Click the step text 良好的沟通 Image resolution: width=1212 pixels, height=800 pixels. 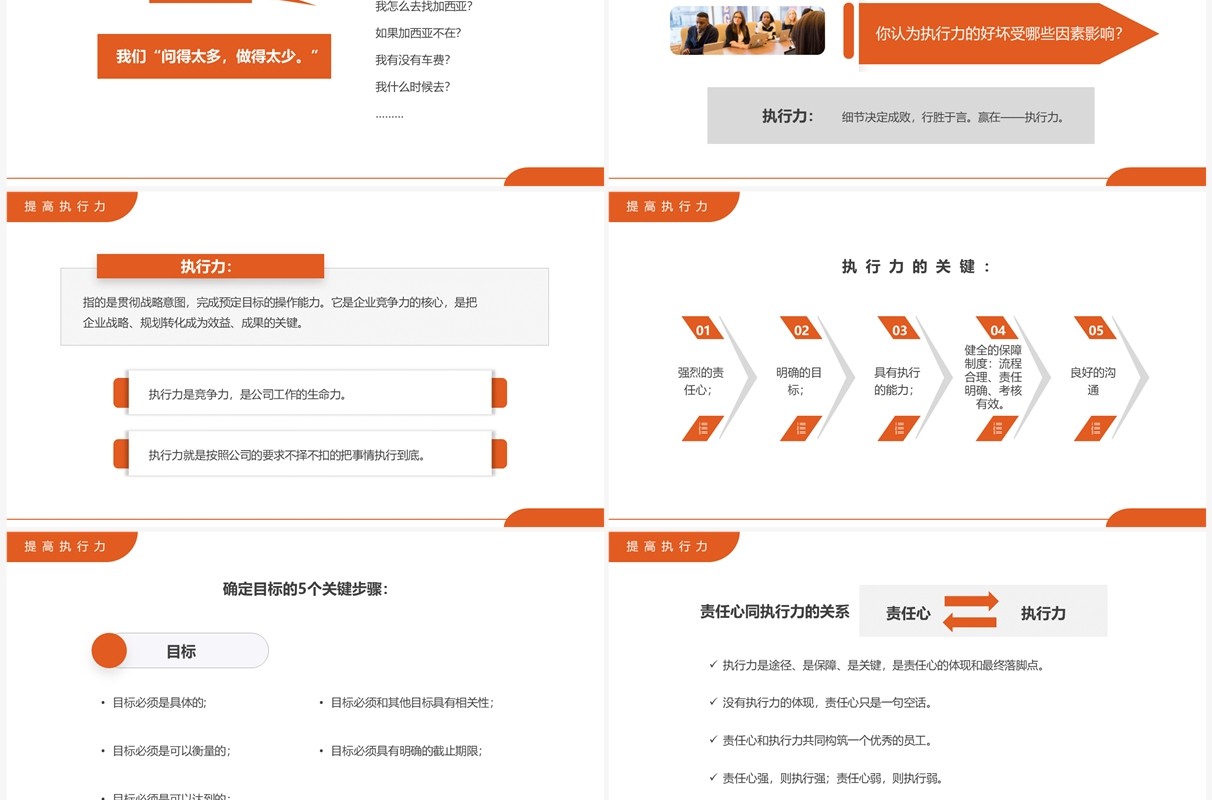coord(1093,381)
